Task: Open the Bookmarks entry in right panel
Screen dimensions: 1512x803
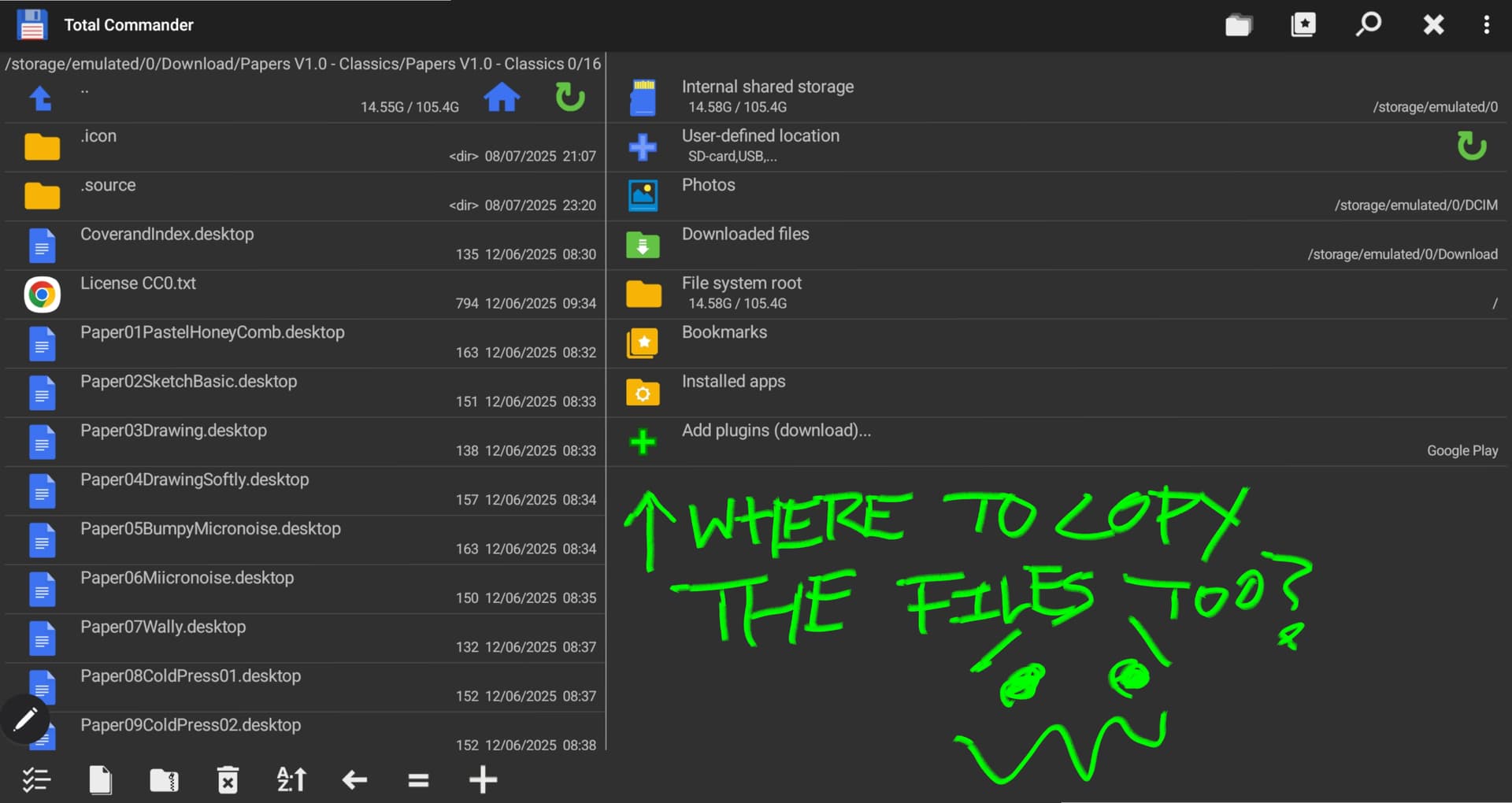Action: point(1057,343)
